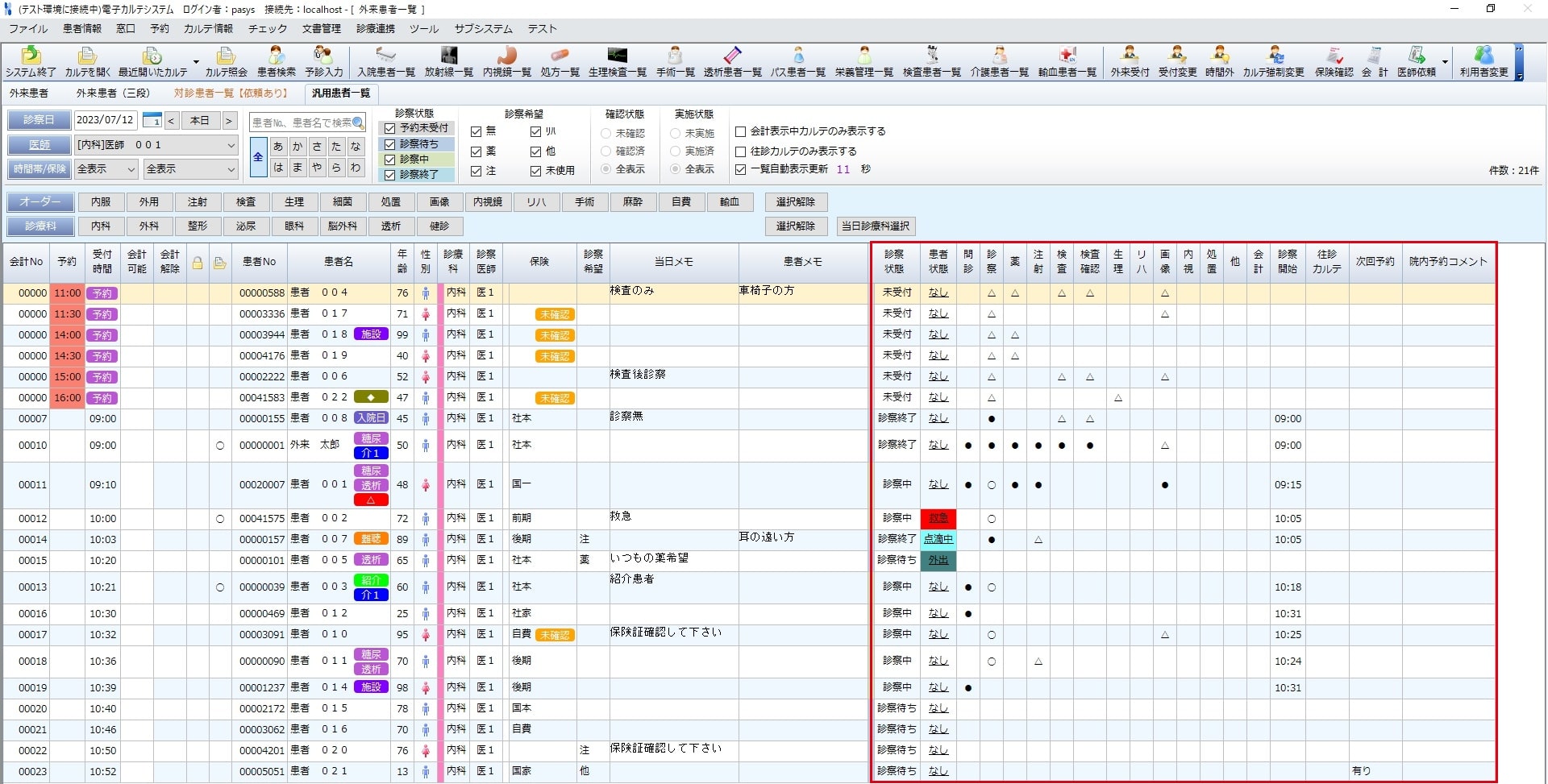The height and width of the screenshot is (784, 1548).
Task: Click the 受付変更 toolbar icon
Action: tap(1178, 62)
